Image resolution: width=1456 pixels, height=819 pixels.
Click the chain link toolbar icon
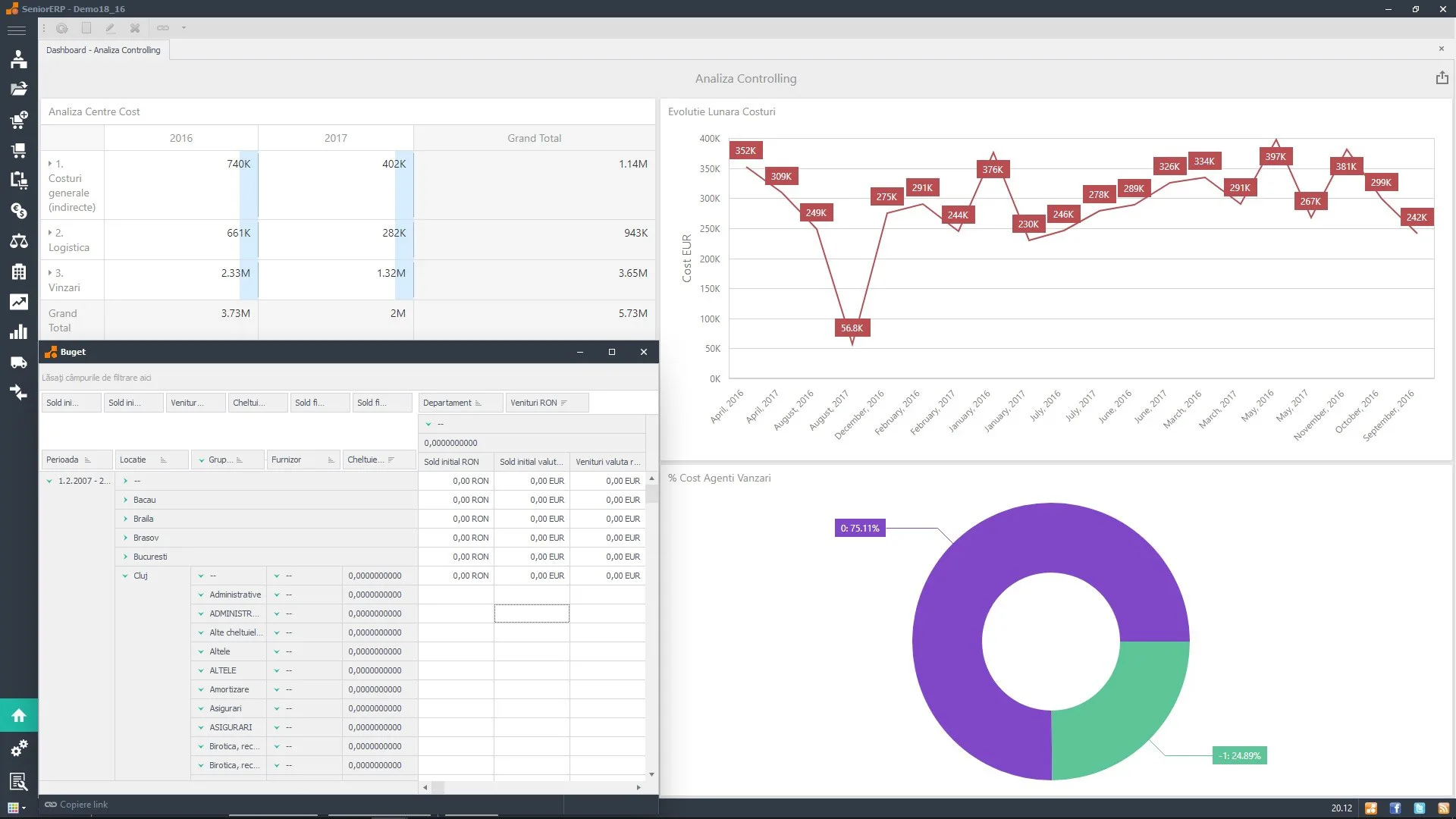(x=163, y=28)
